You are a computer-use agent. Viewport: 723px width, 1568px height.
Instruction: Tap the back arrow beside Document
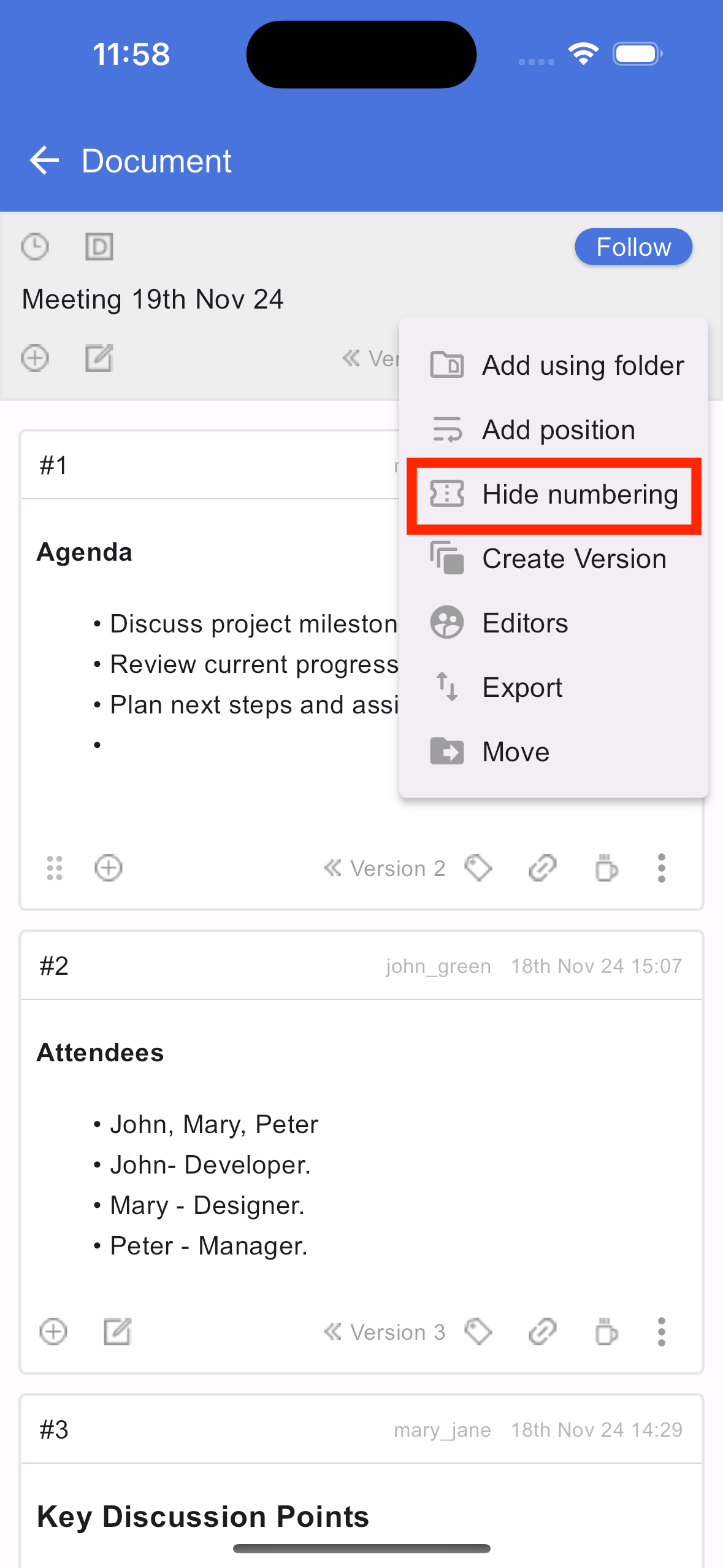tap(44, 161)
